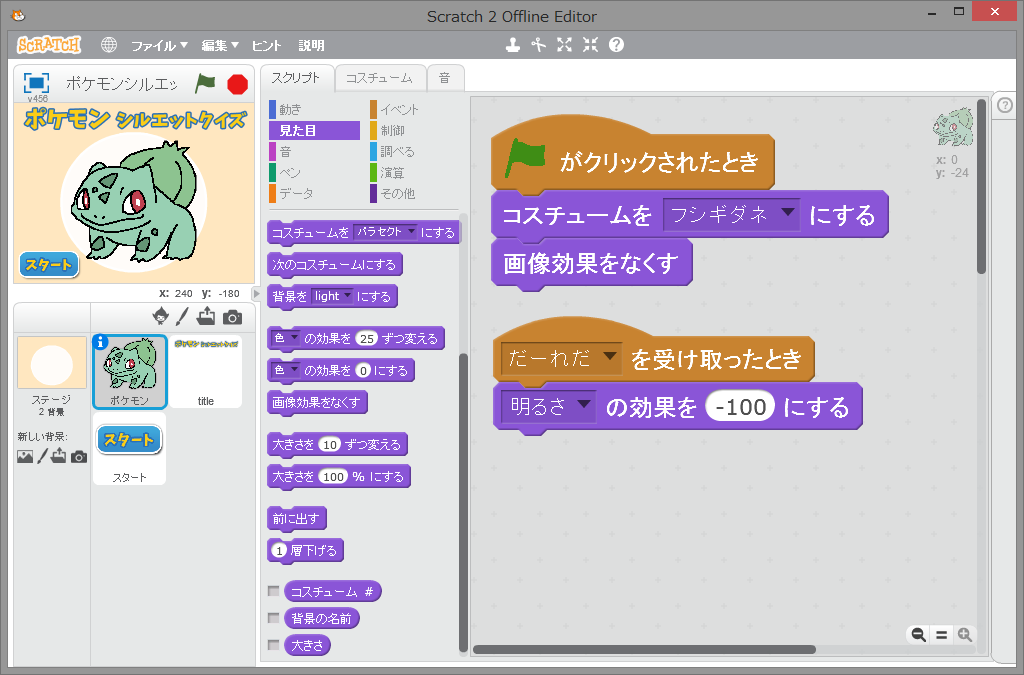Click the Block help question mark icon
Screen dimensions: 1024x675
point(616,45)
